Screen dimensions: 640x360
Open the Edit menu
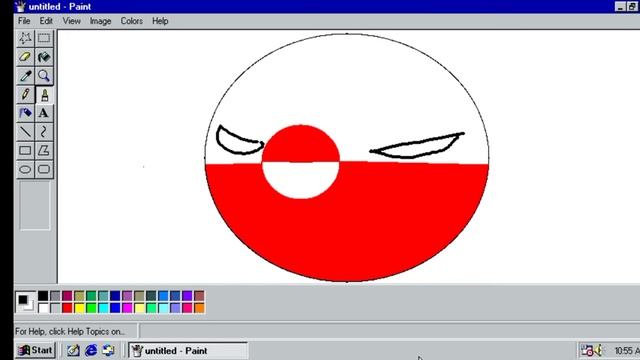point(46,21)
